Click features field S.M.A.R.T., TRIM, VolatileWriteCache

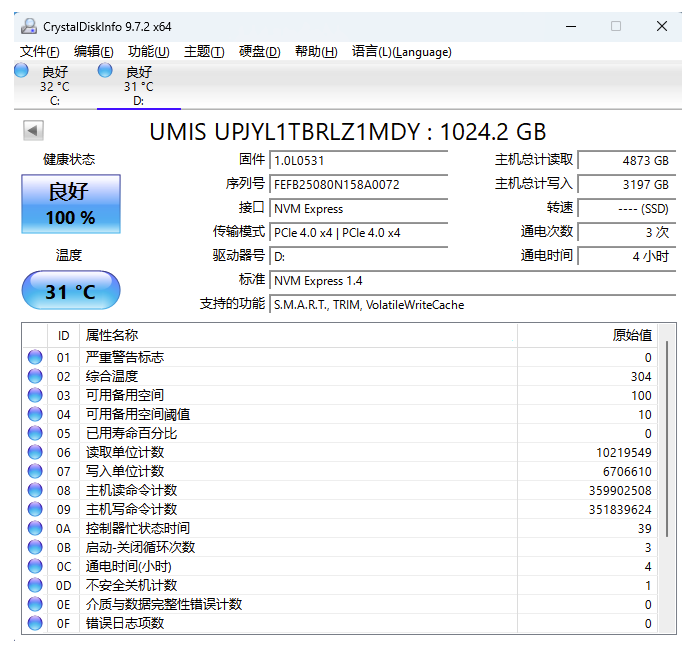tap(473, 305)
